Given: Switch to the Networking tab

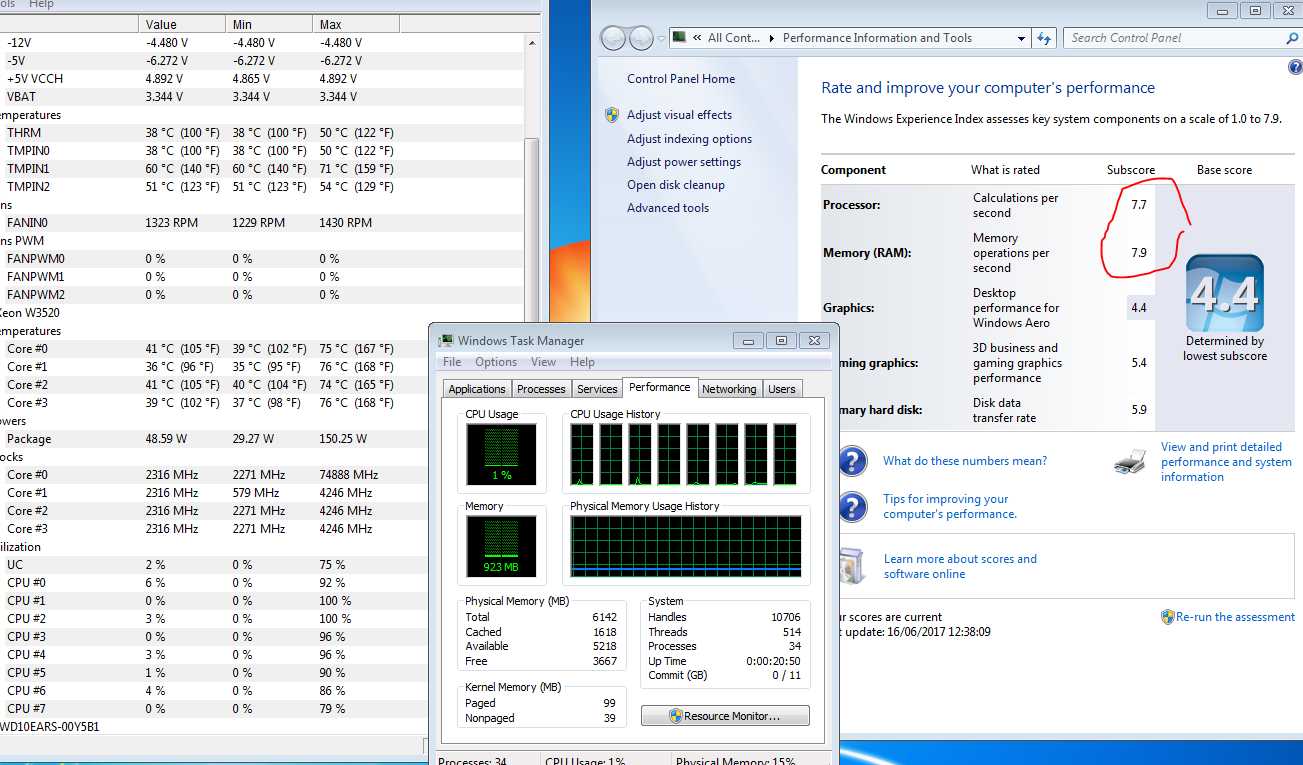Looking at the screenshot, I should [729, 389].
